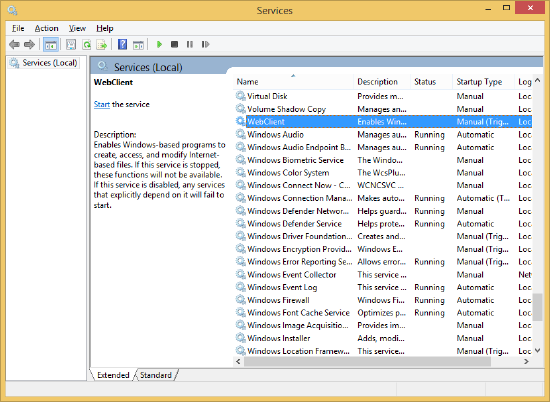Click the gear icon beside Windows Event Collector
Viewport: 550px width, 402px height.
[x=240, y=274]
